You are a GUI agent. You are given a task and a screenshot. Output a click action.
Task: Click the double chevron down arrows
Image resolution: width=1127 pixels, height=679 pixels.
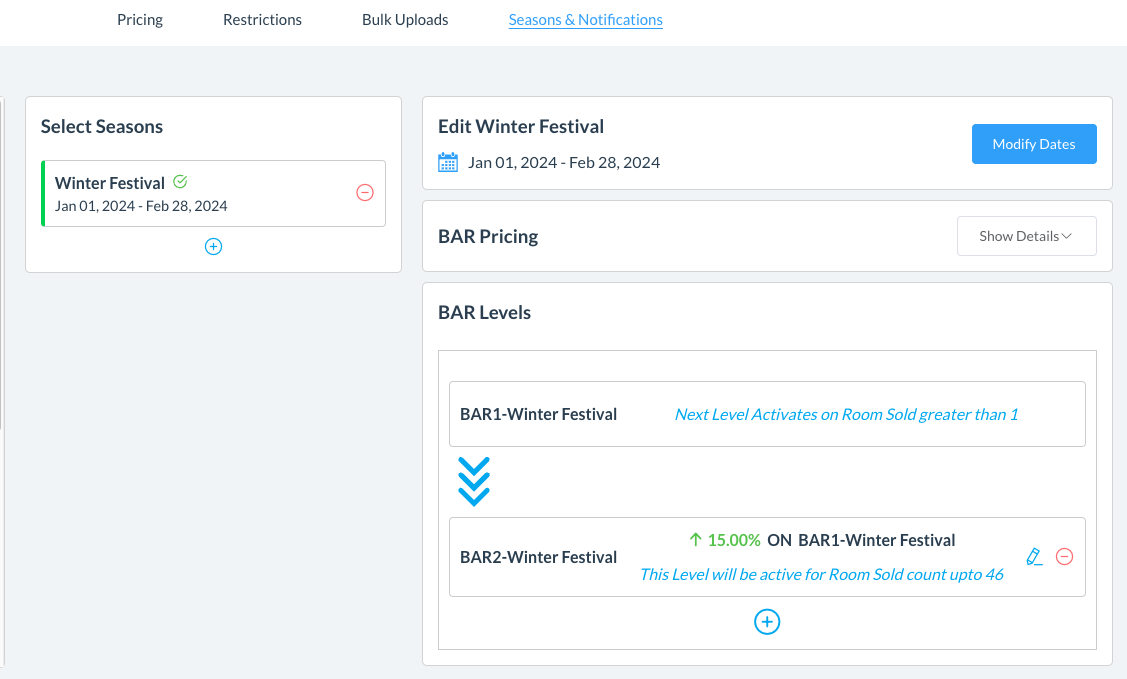(x=473, y=481)
